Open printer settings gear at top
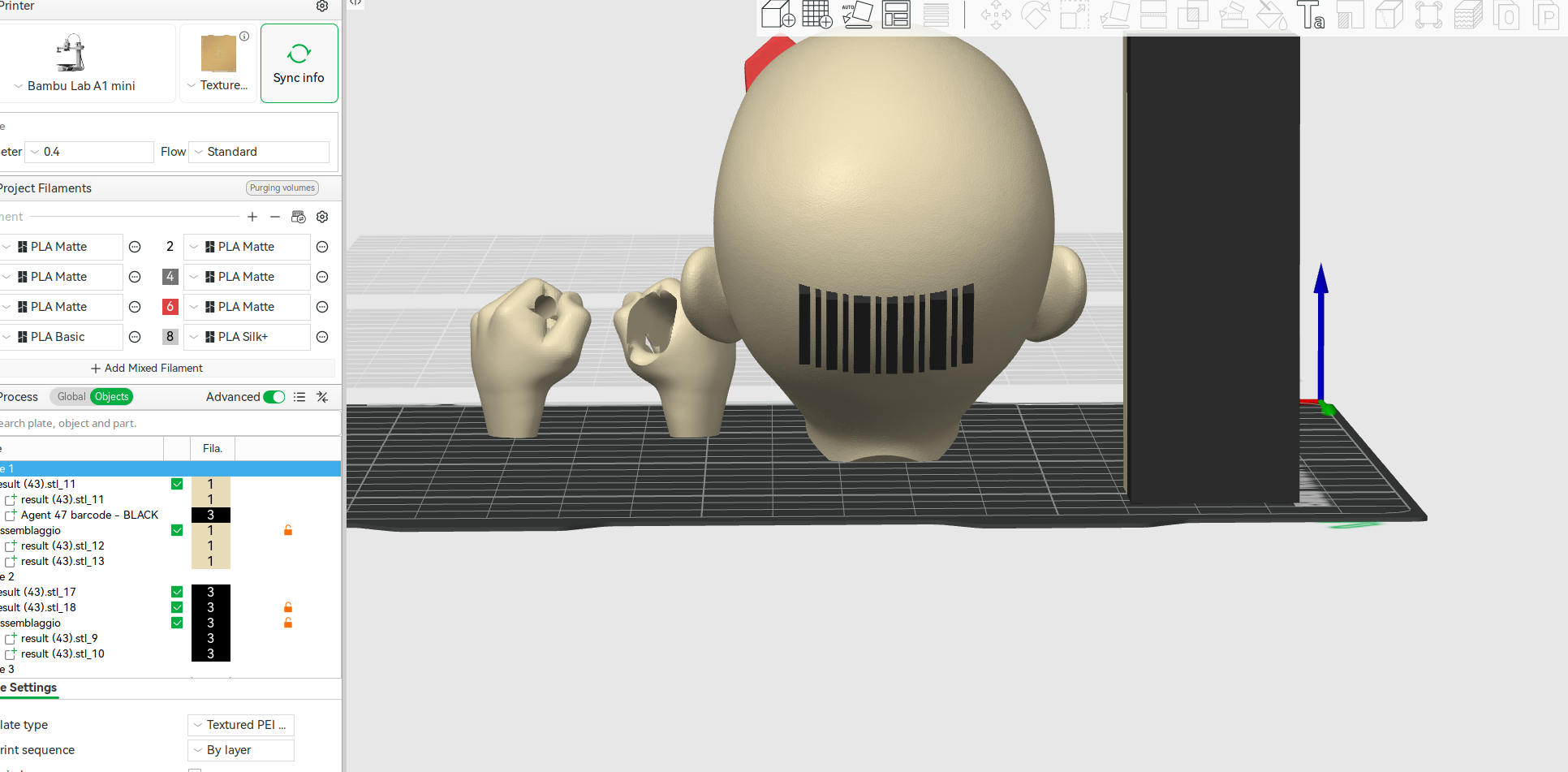Image resolution: width=1568 pixels, height=772 pixels. pos(322,6)
